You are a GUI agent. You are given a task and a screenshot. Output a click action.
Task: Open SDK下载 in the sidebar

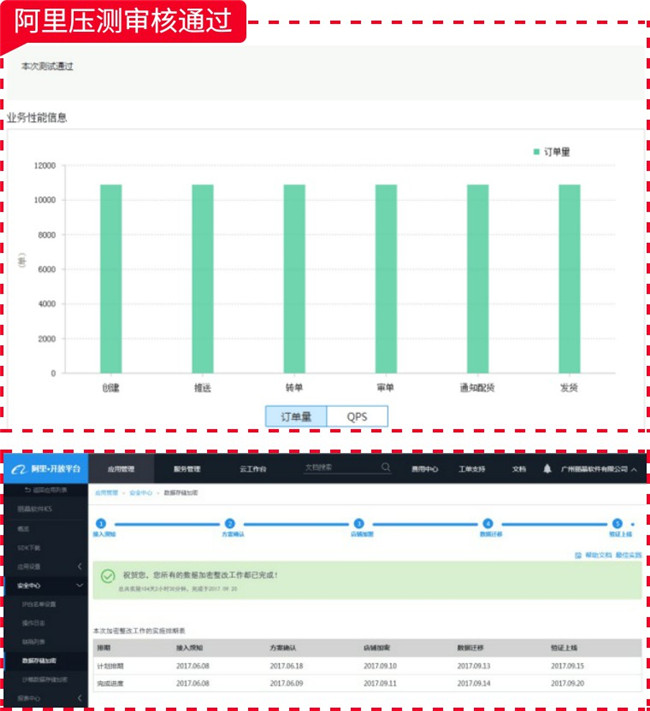[29, 548]
